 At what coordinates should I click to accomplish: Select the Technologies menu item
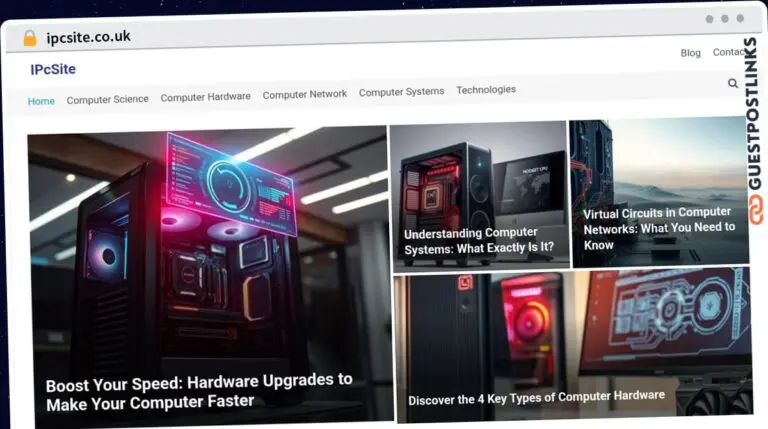pos(486,90)
